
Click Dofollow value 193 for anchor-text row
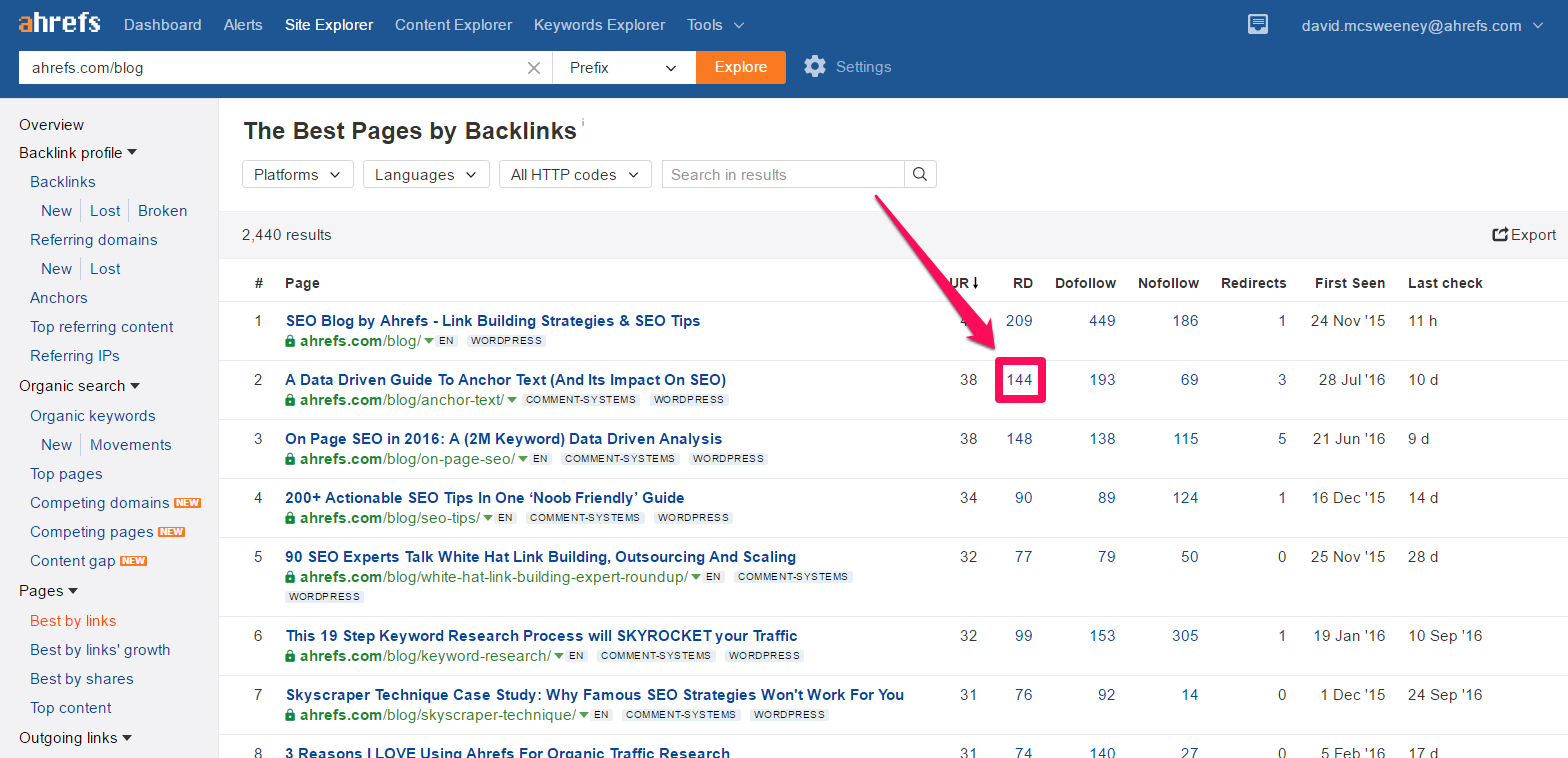pos(1102,380)
